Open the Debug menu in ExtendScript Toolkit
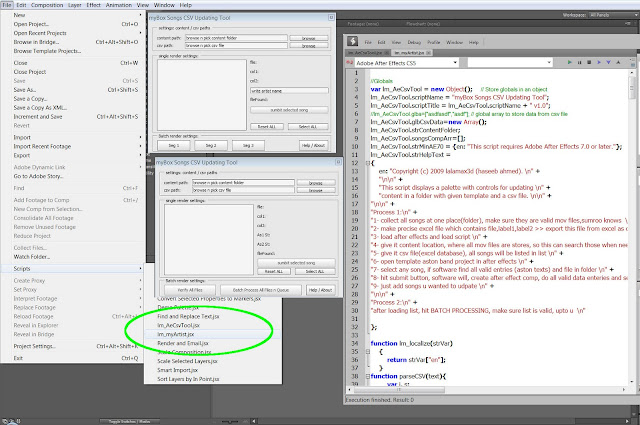Image resolution: width=640 pixels, height=425 pixels. click(x=414, y=42)
